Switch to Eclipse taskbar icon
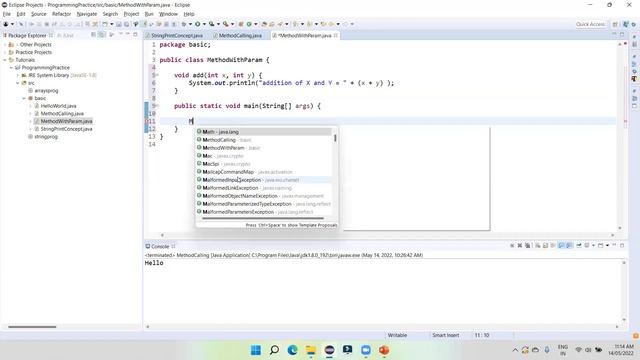This screenshot has height=360, width=640. [329, 350]
